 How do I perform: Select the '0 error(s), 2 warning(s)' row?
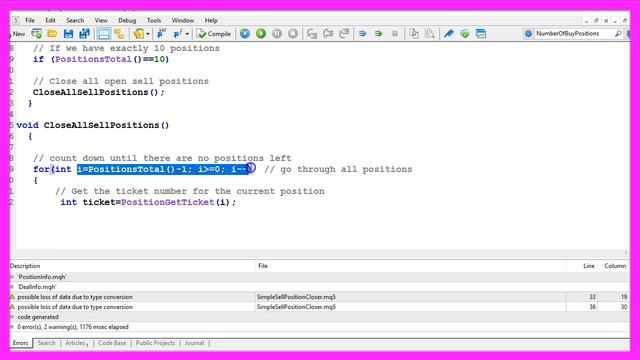[320, 327]
